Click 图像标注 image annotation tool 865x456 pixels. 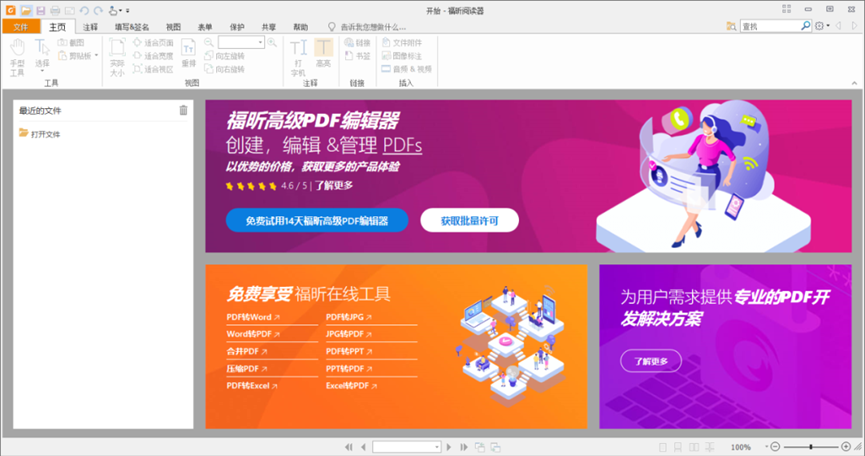402,56
